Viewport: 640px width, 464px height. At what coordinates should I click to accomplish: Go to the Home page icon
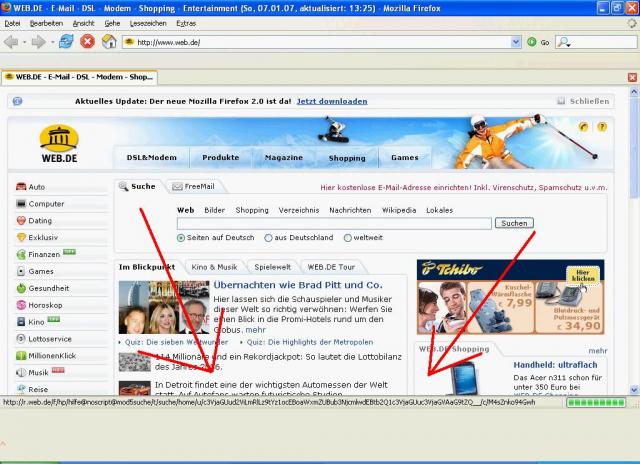109,42
